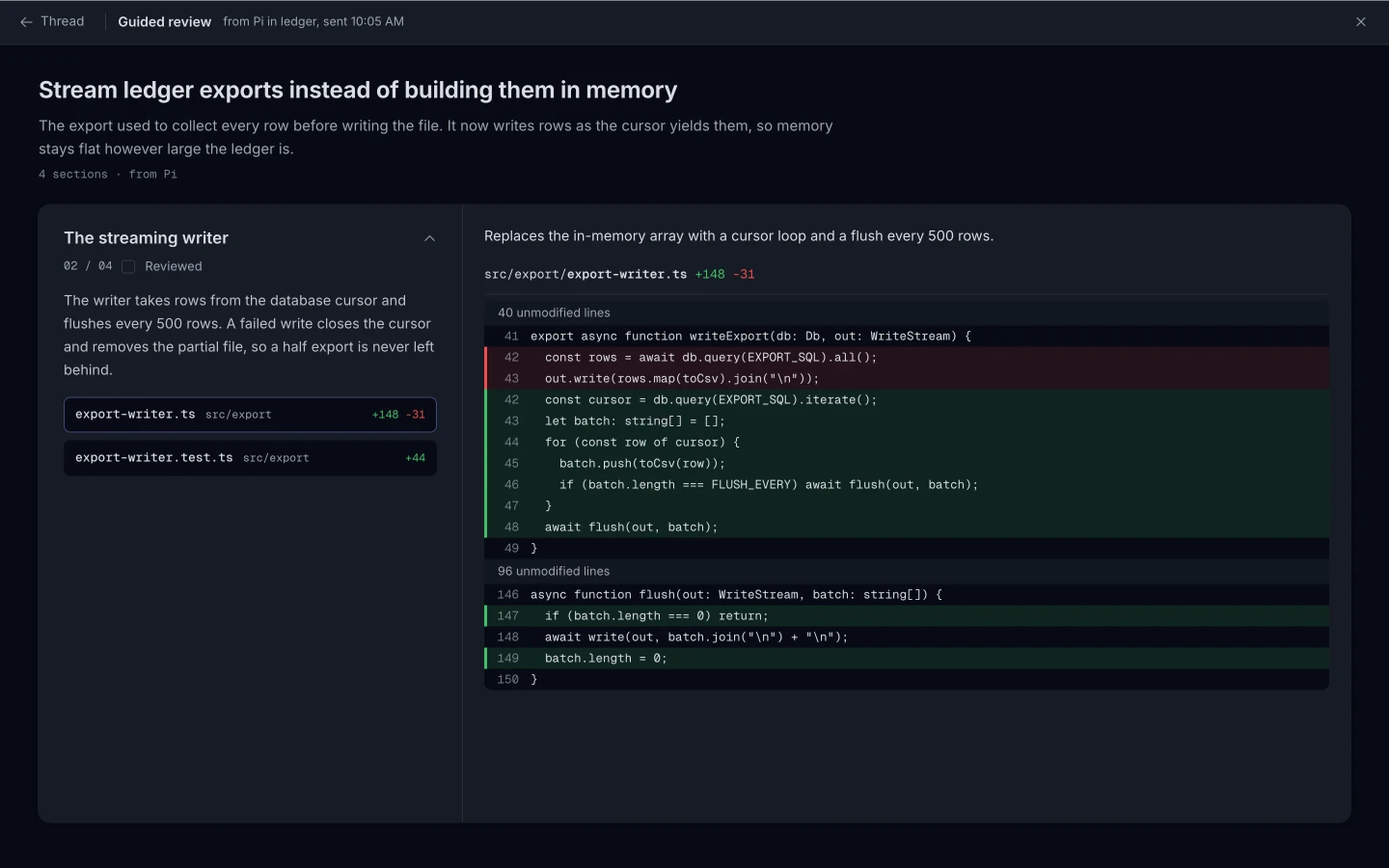
Task: Click the summary 'Replaces the in-memory array...'
Action: click(739, 236)
